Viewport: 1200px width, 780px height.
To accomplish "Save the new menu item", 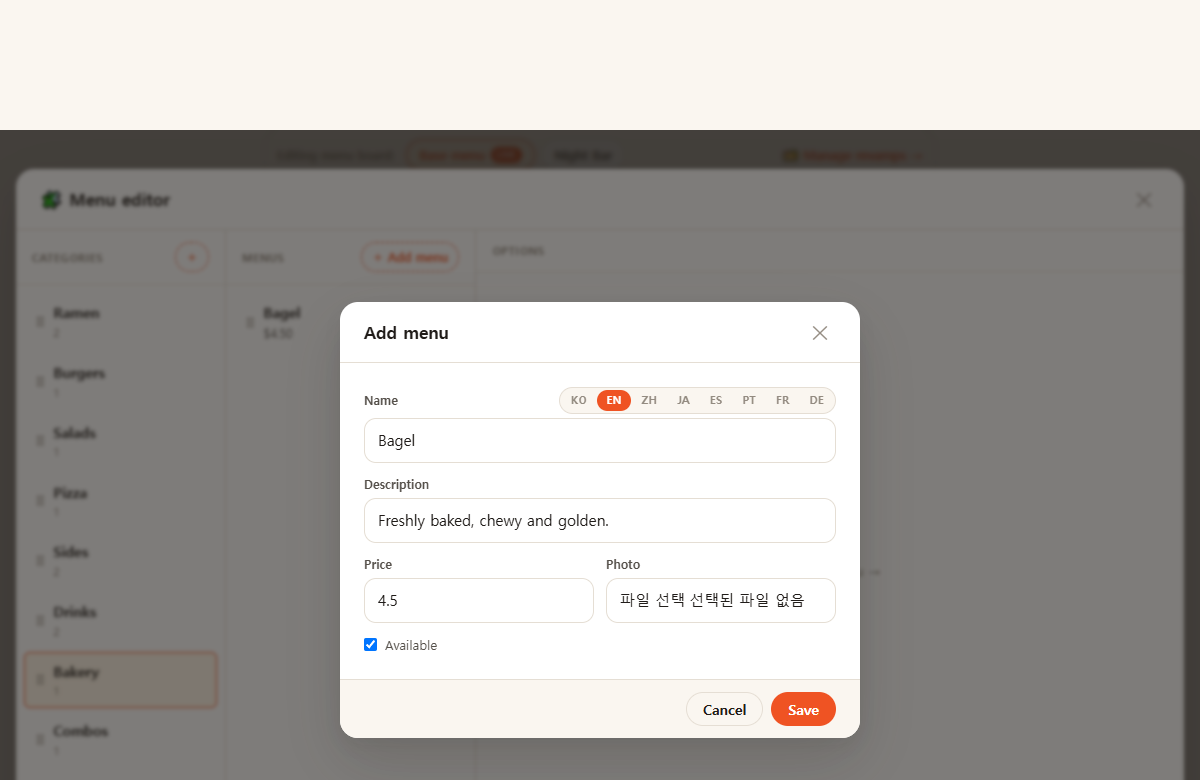I will [803, 709].
